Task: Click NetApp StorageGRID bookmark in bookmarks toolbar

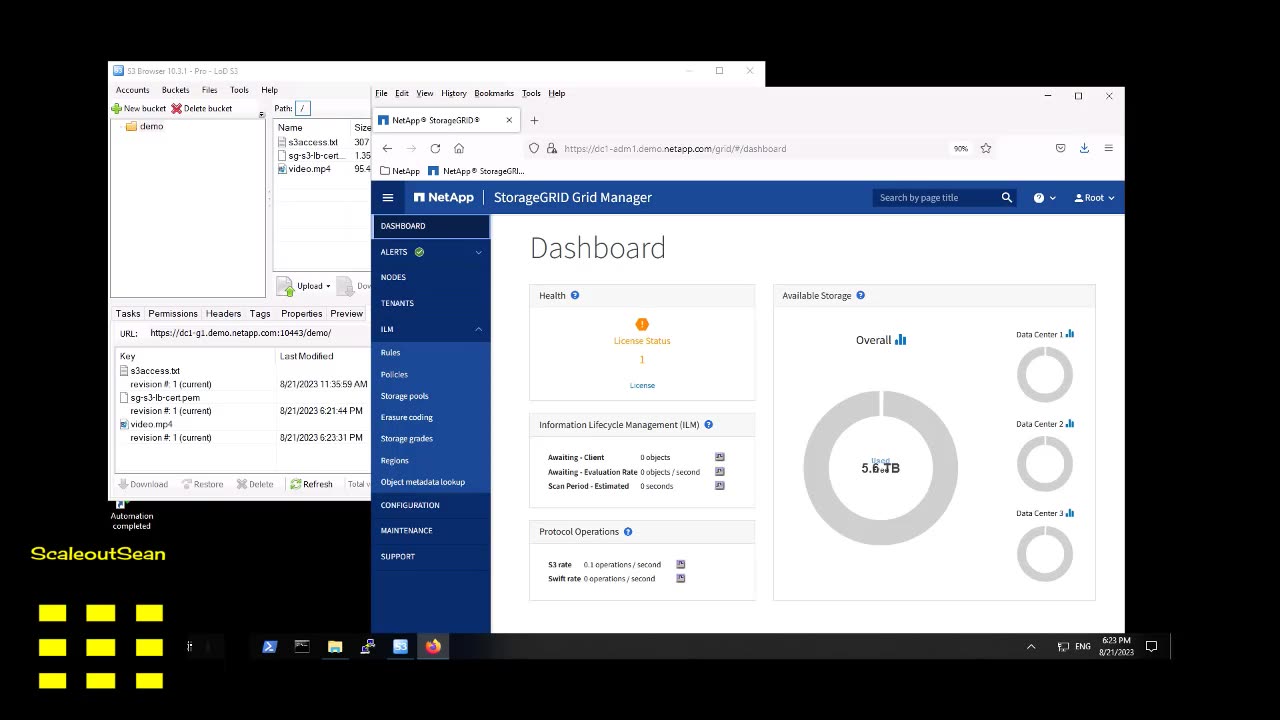Action: [x=476, y=171]
